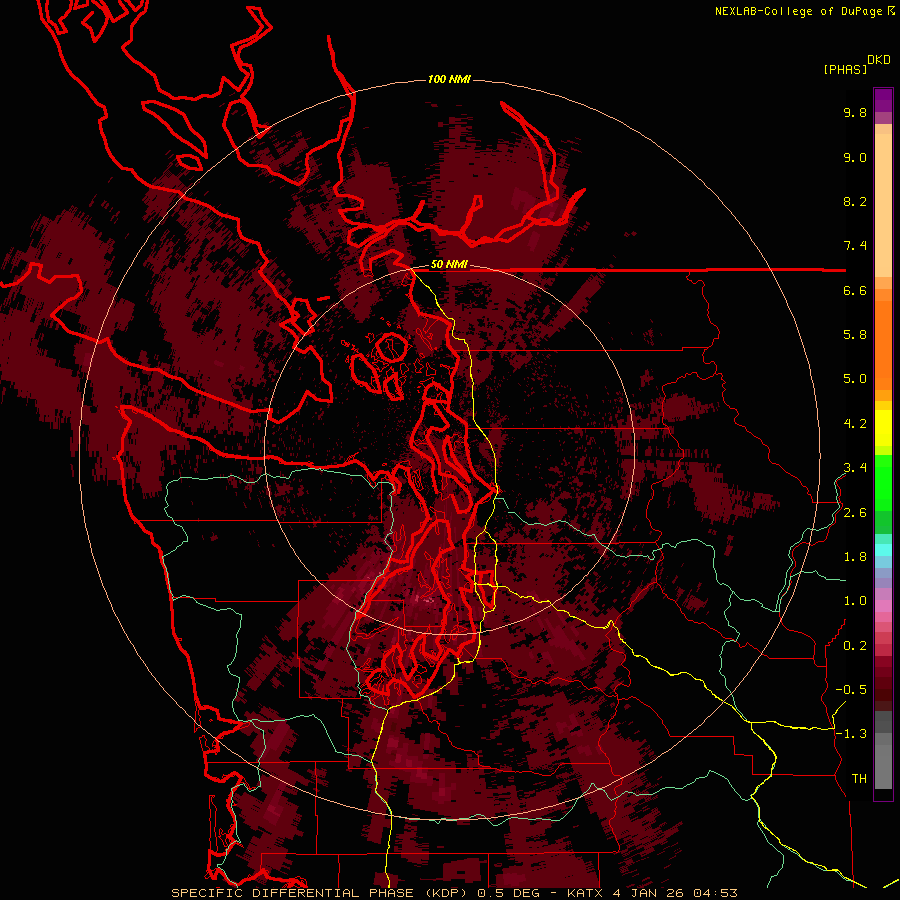Click the TH threshold legend label
This screenshot has height=900, width=900.
coord(859,779)
